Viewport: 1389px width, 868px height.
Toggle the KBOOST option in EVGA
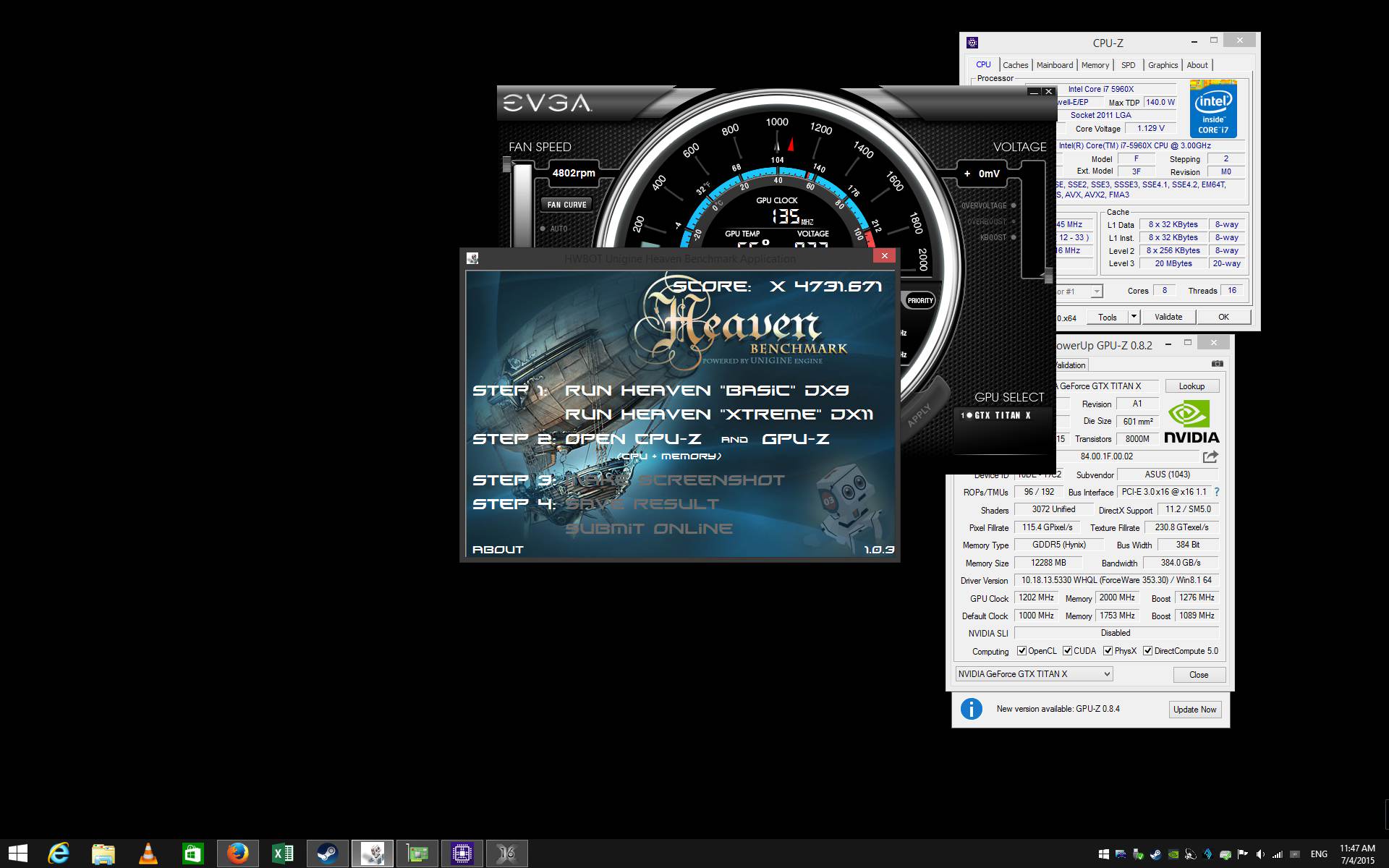pyautogui.click(x=1013, y=237)
